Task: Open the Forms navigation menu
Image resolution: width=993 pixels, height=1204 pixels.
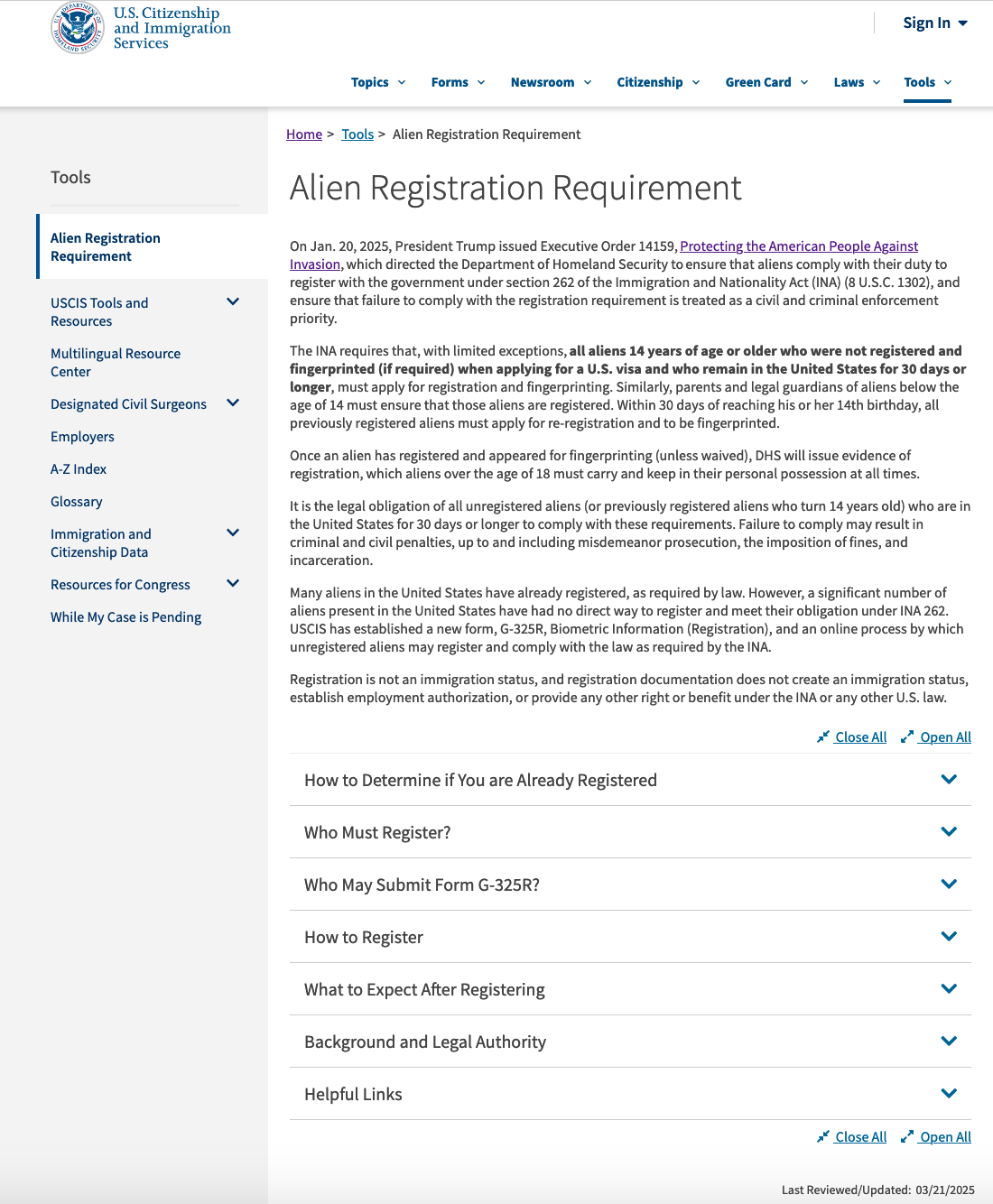Action: point(458,82)
